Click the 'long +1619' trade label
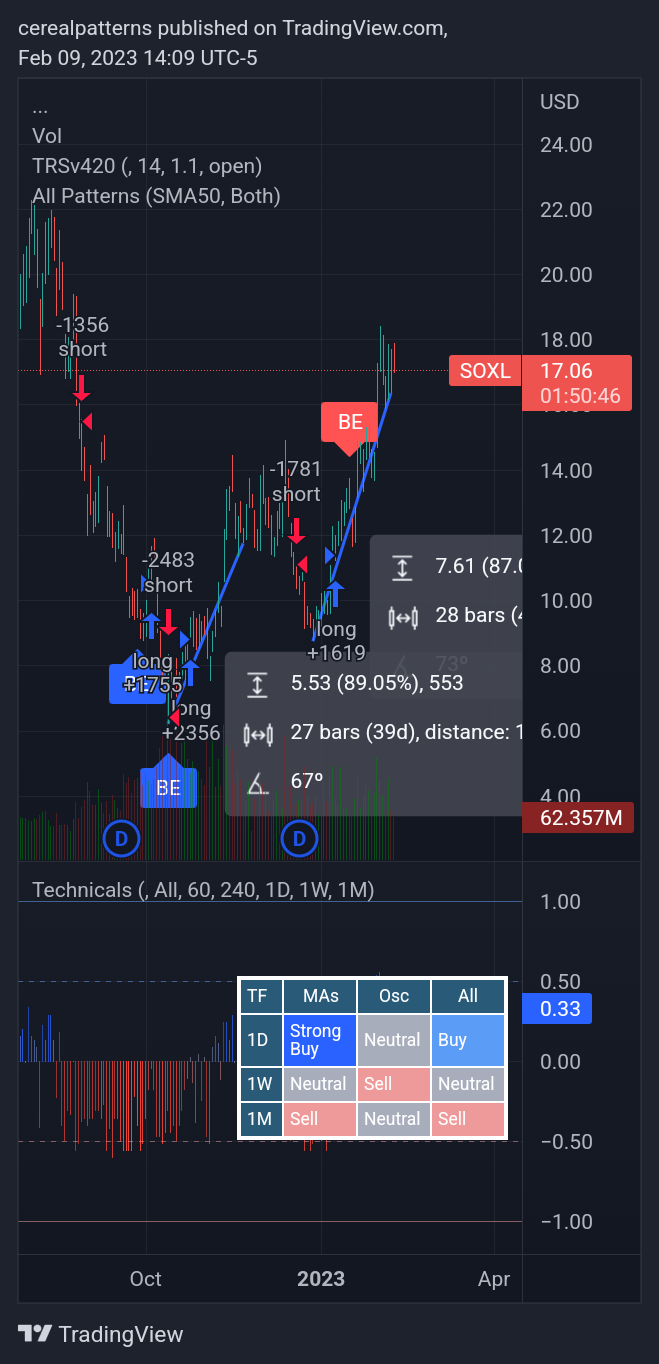 pos(336,642)
